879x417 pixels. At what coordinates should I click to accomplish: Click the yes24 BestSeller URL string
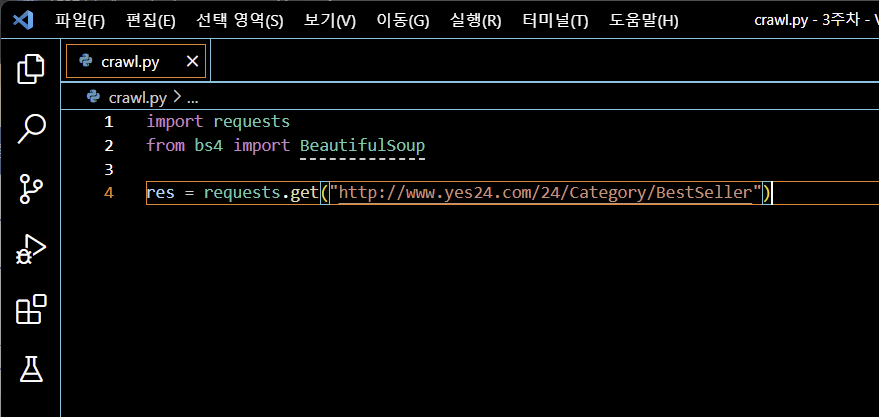[x=545, y=193]
